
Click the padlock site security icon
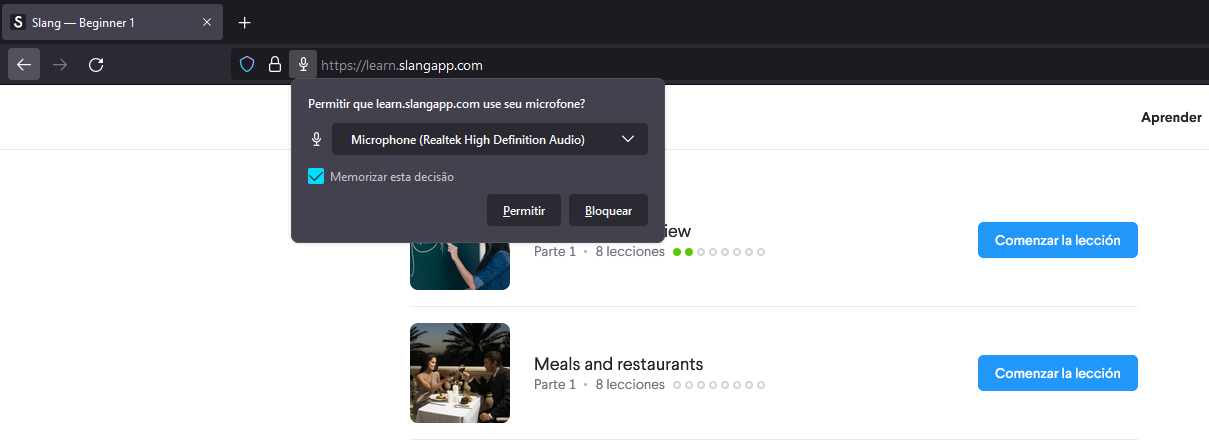[274, 65]
